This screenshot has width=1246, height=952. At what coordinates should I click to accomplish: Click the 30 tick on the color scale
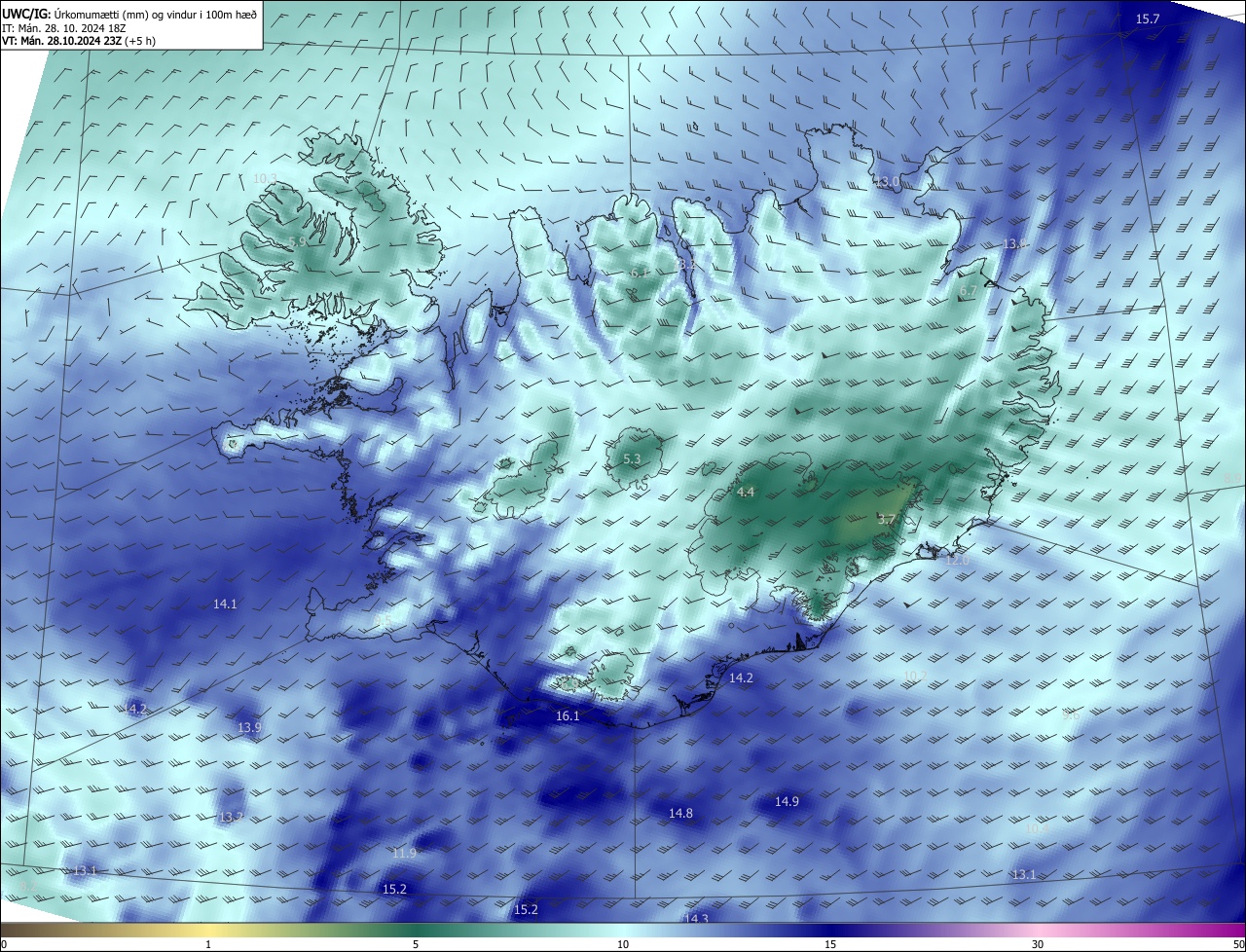pos(1038,944)
